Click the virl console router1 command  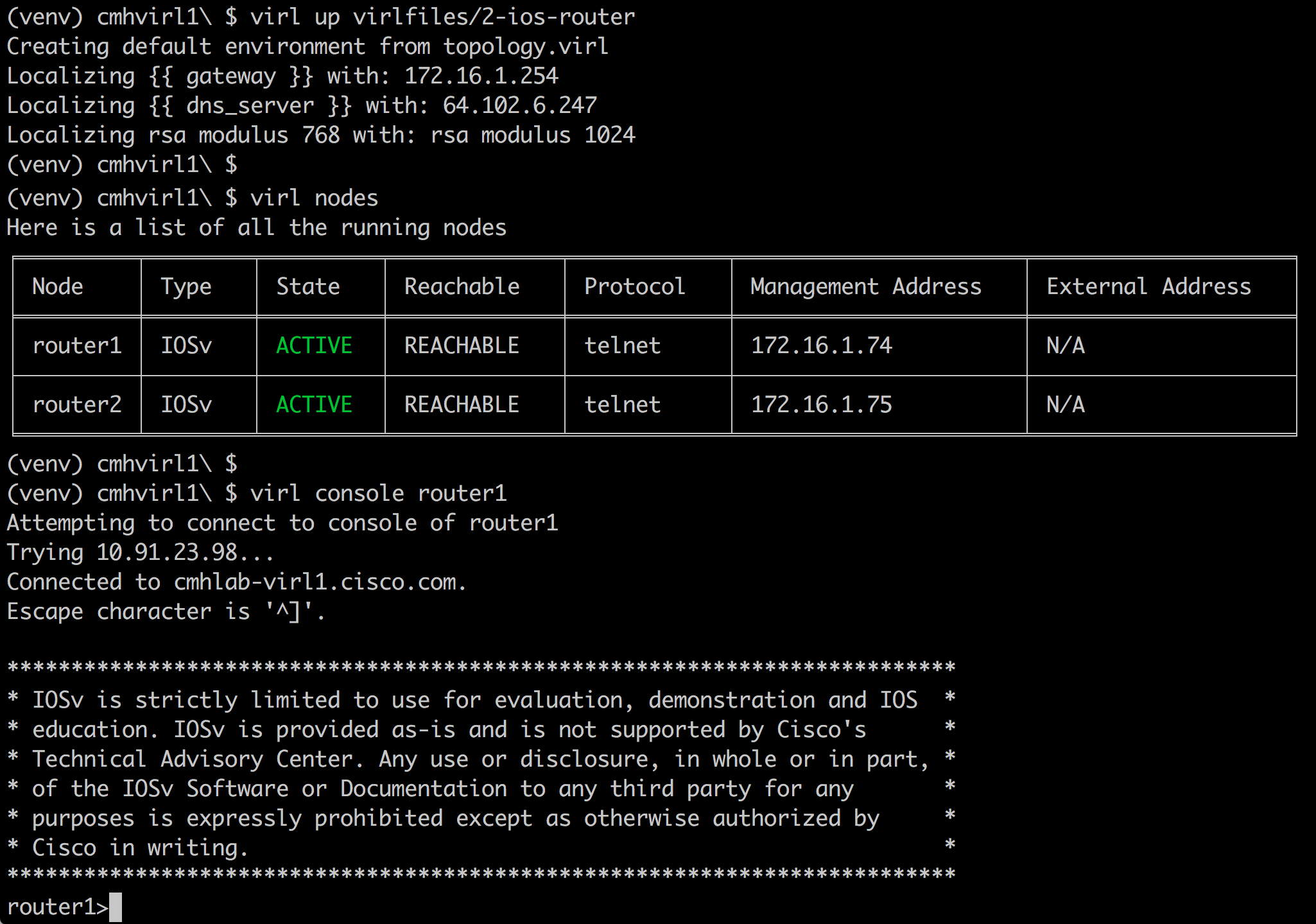[378, 493]
